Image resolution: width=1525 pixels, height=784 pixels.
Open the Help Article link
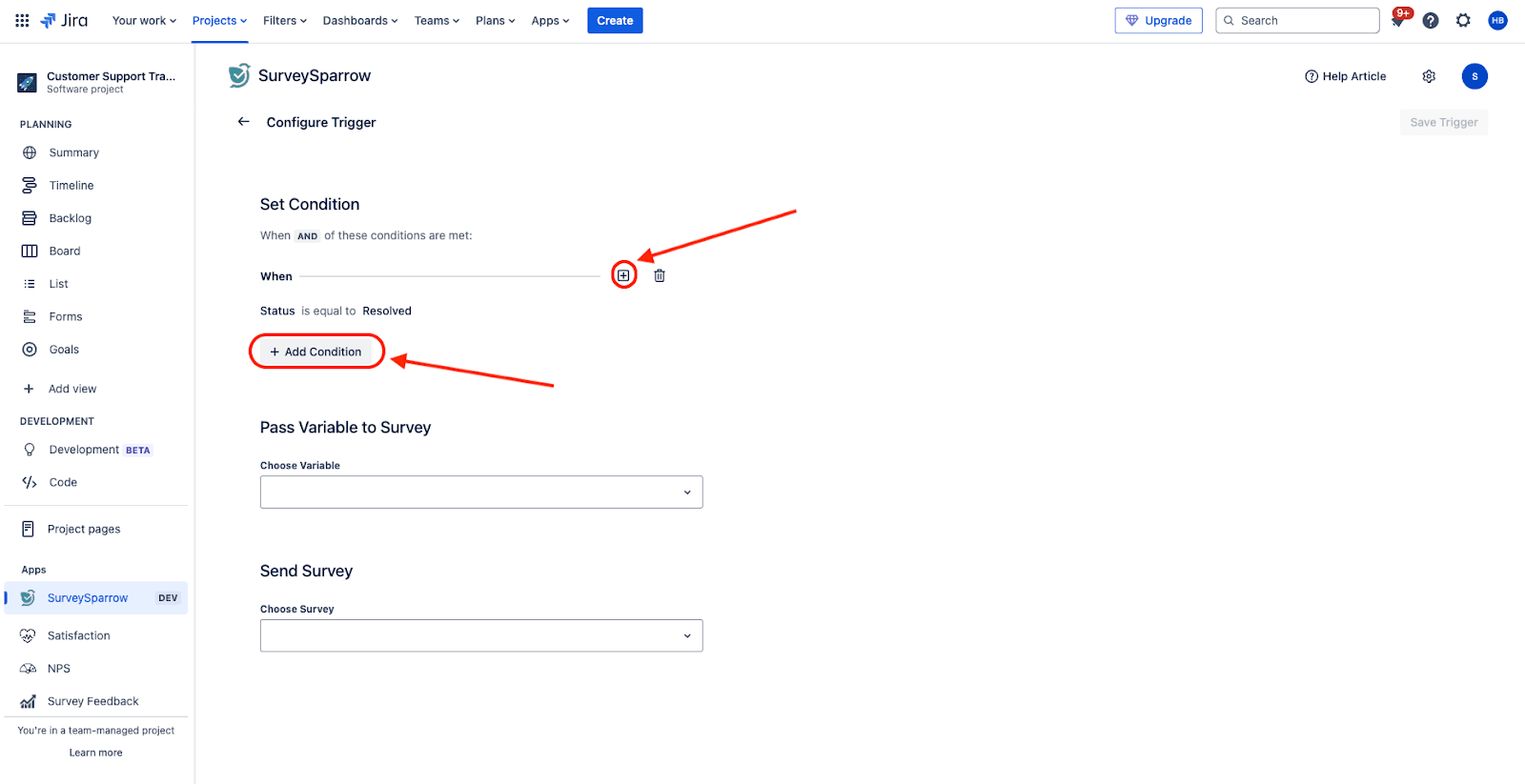click(1346, 76)
